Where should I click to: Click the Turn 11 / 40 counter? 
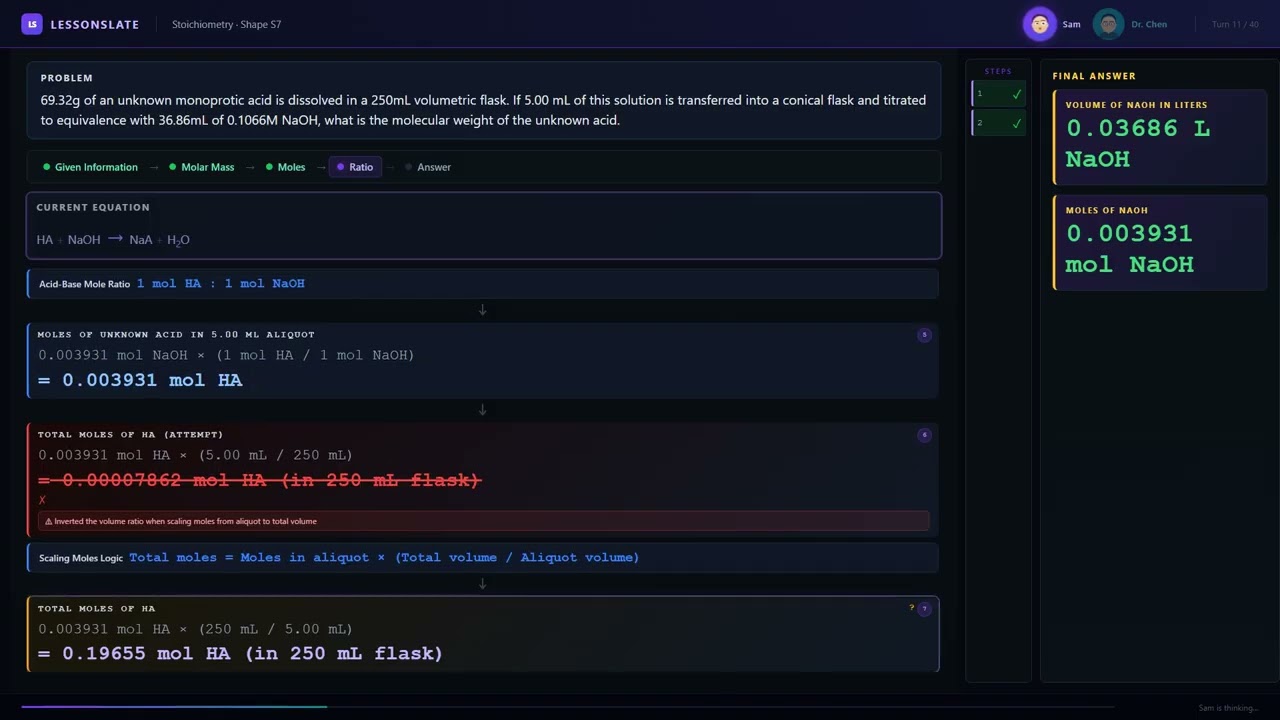(x=1235, y=24)
